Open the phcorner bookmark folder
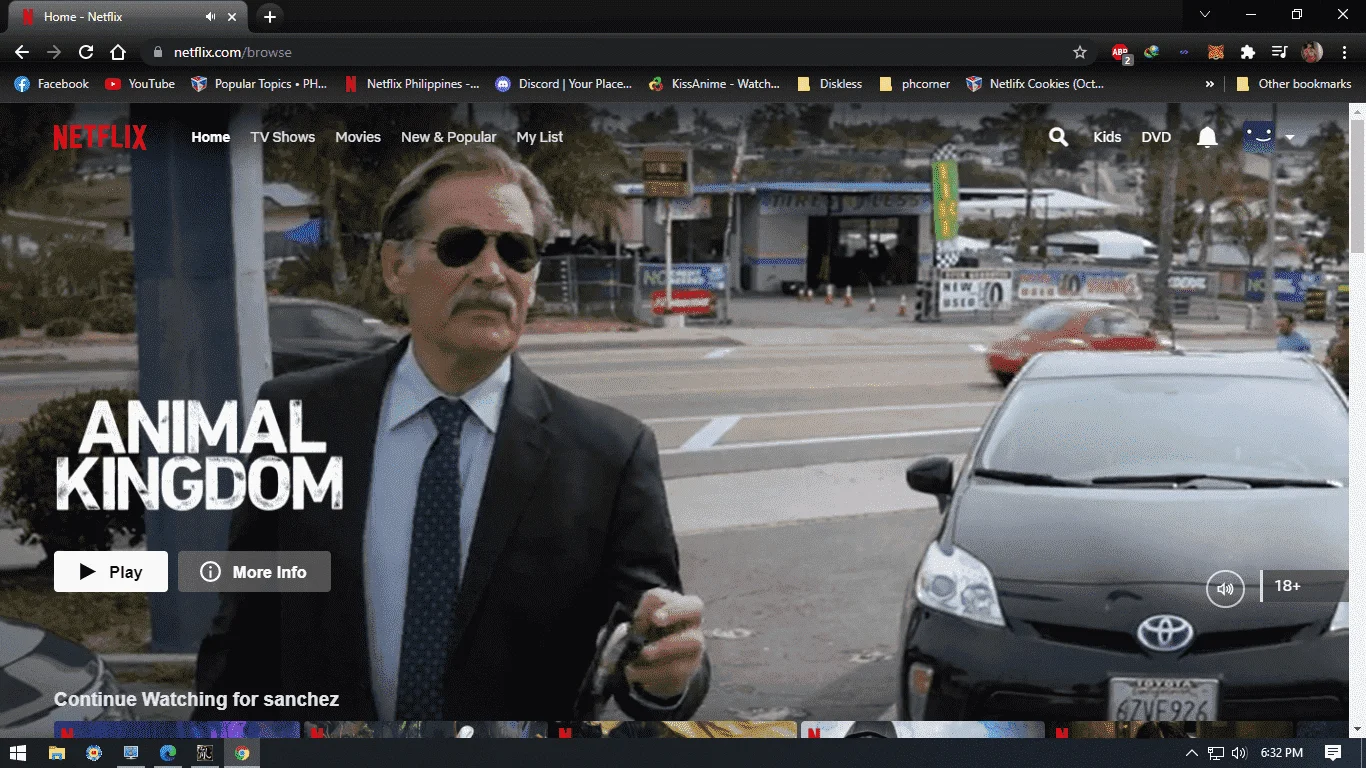The width and height of the screenshot is (1366, 768). pos(914,84)
